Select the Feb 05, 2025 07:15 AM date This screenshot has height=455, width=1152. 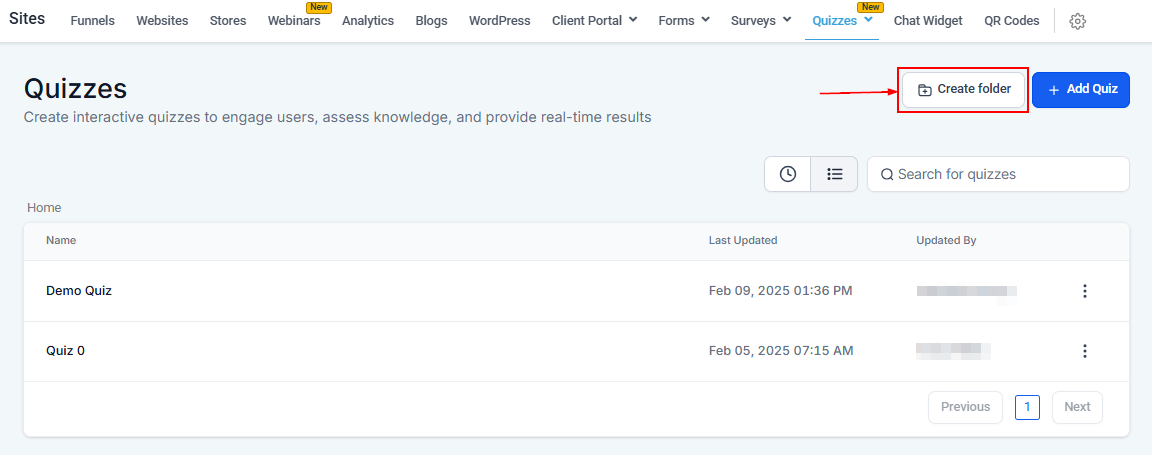click(781, 351)
